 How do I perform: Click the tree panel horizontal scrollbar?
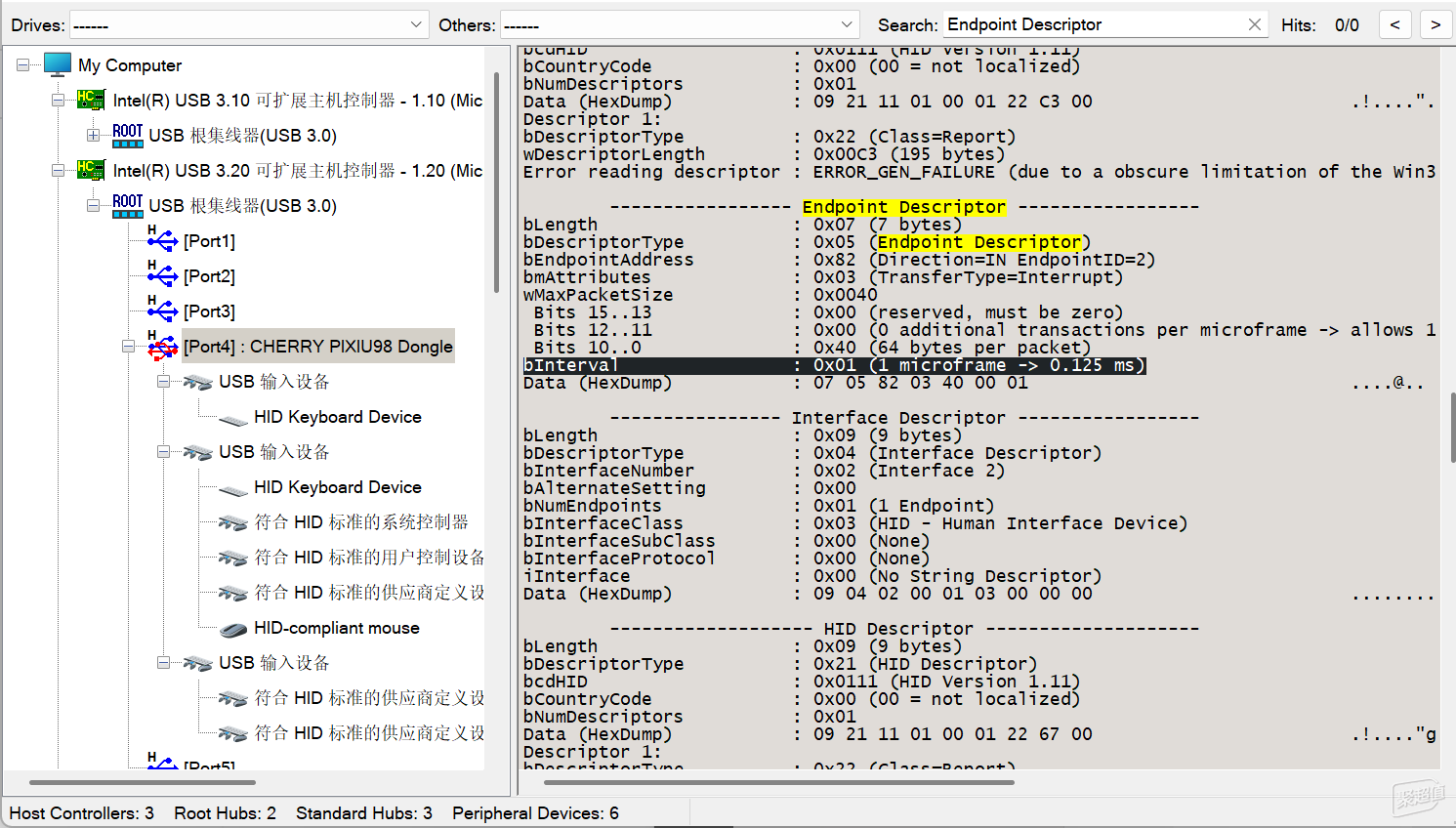(x=143, y=782)
